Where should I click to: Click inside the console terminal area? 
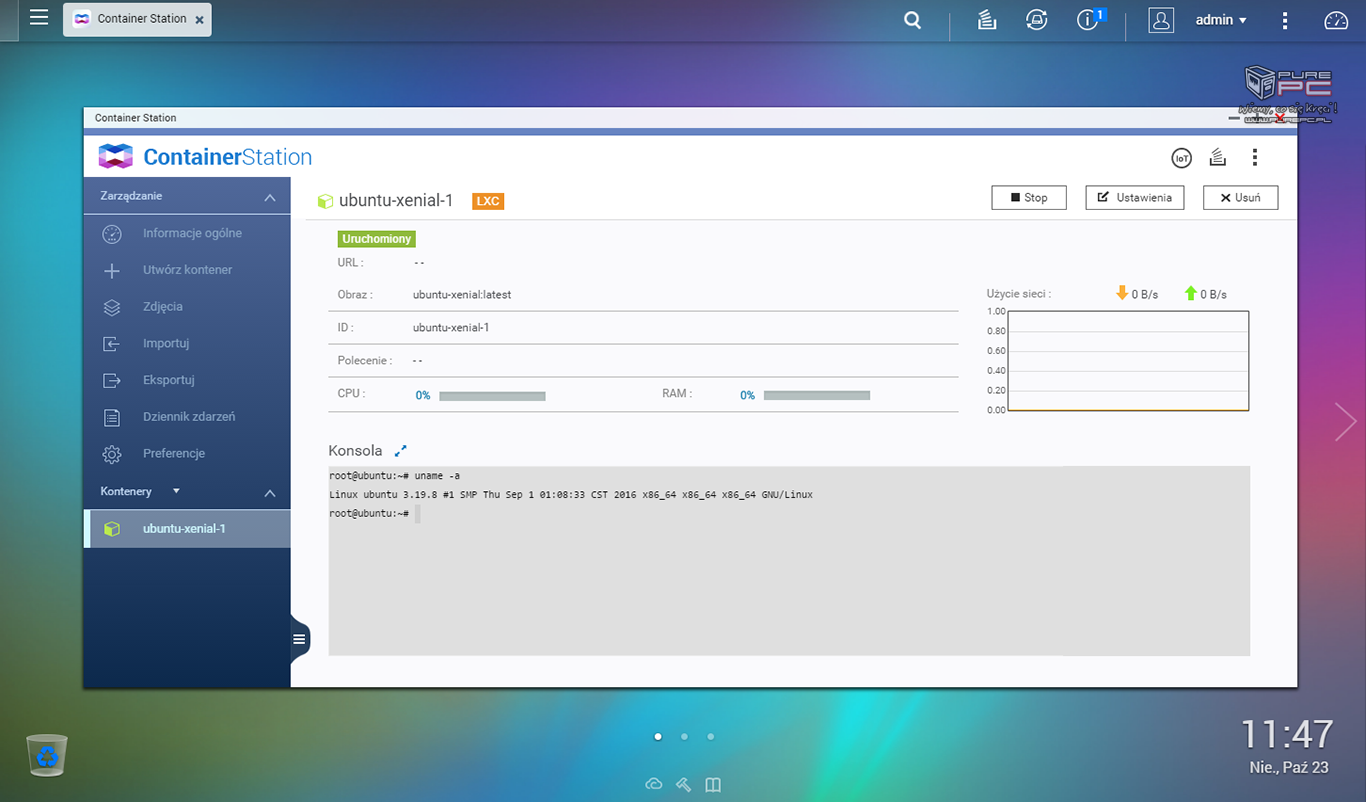click(x=789, y=561)
